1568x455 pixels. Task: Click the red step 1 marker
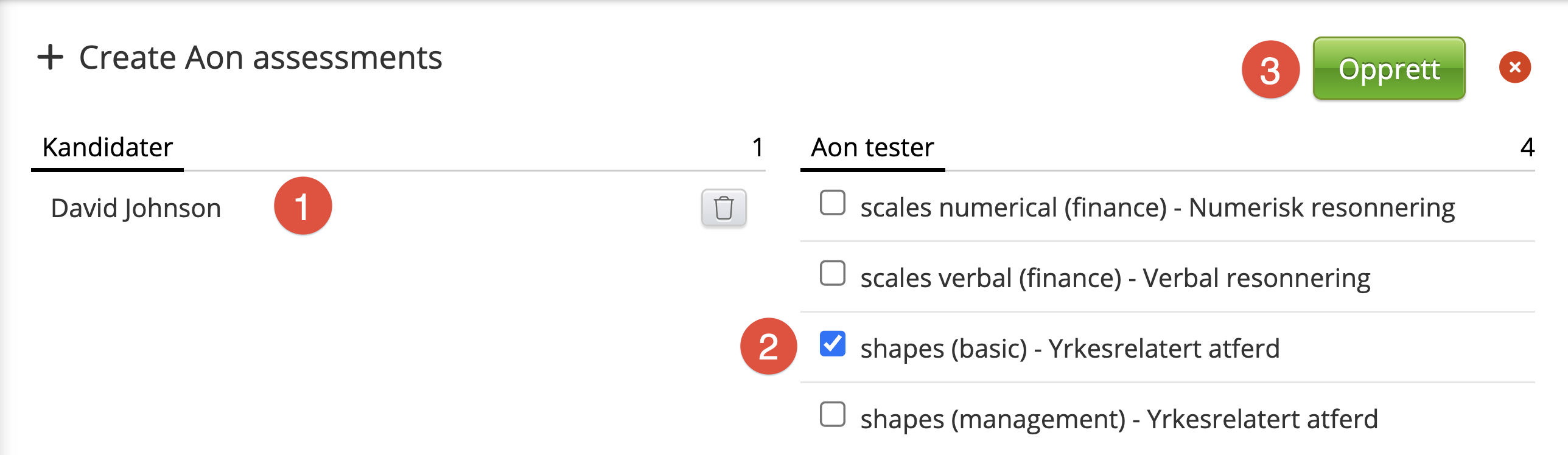pyautogui.click(x=303, y=206)
